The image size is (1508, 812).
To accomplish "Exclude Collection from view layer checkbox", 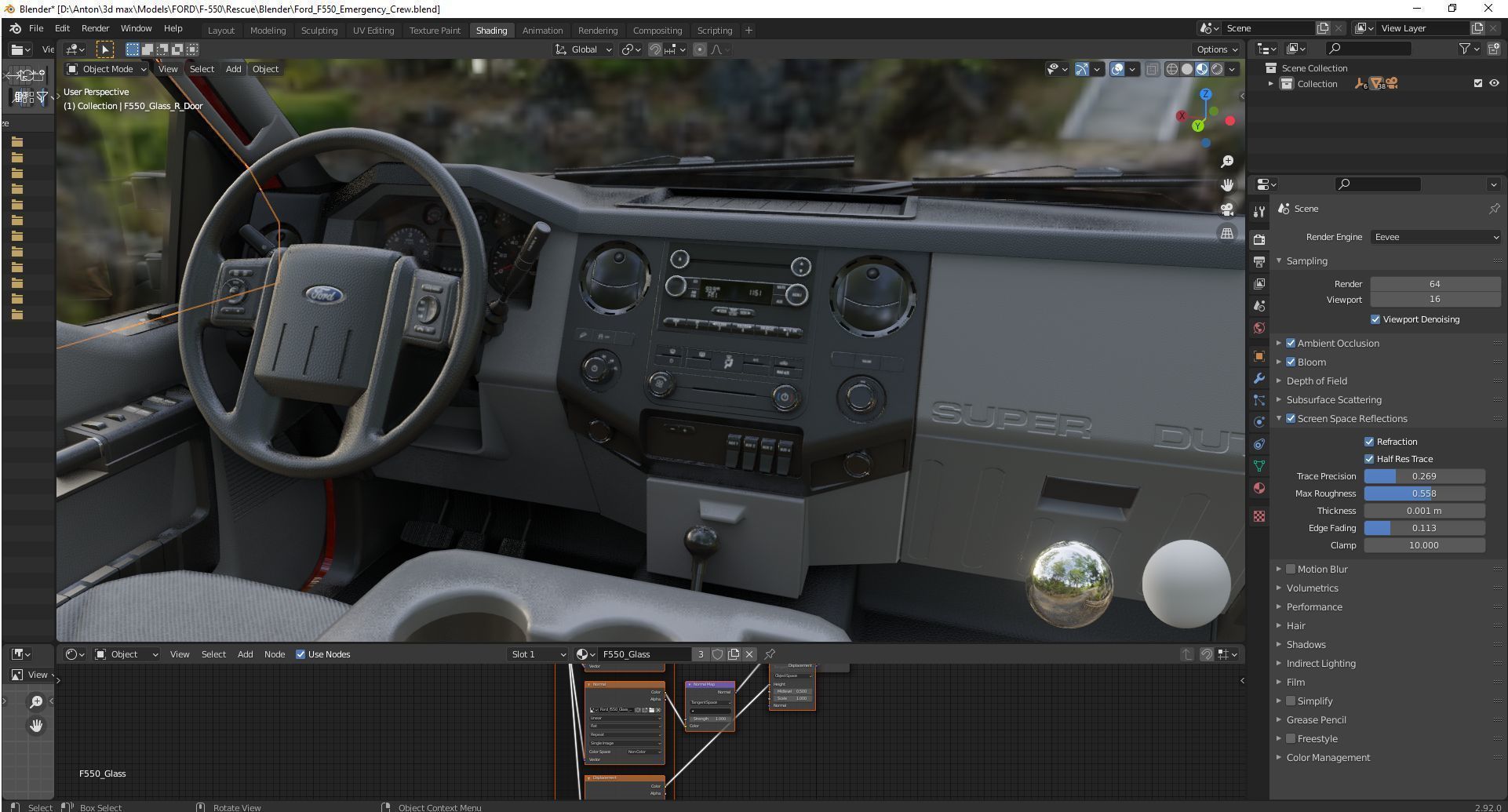I will [1478, 83].
